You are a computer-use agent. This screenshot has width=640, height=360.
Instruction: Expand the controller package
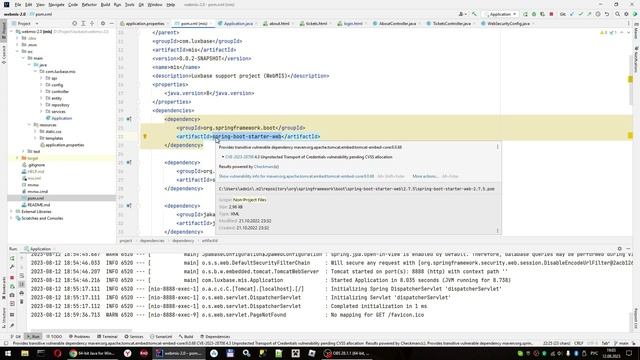point(41,91)
